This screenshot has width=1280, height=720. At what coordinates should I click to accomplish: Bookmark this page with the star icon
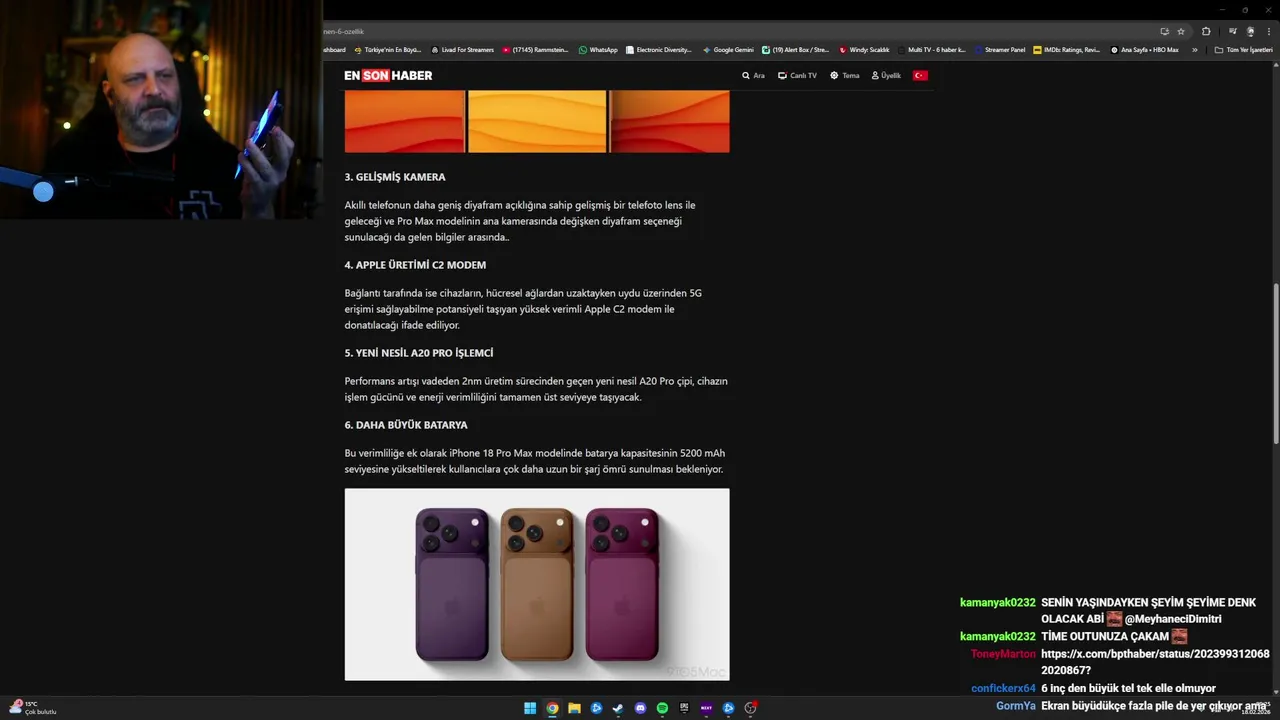[x=1181, y=31]
